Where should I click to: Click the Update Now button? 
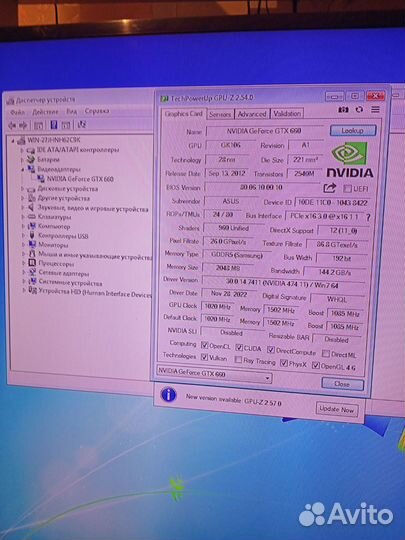pyautogui.click(x=337, y=409)
